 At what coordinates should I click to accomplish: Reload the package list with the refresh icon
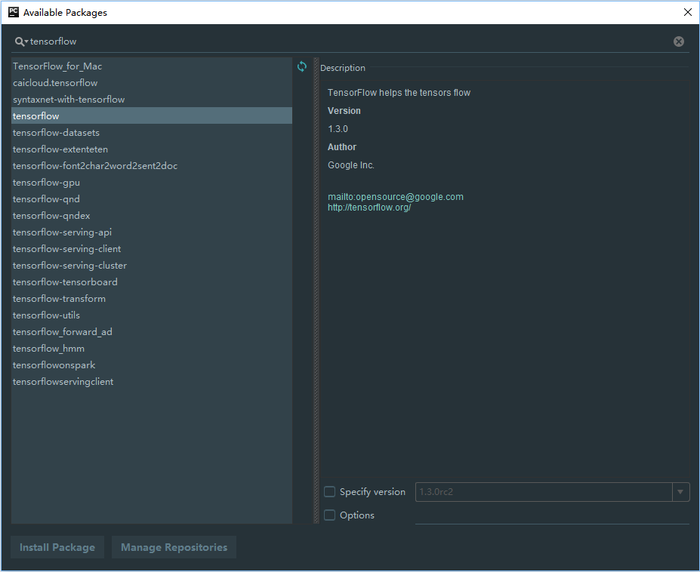(x=302, y=67)
